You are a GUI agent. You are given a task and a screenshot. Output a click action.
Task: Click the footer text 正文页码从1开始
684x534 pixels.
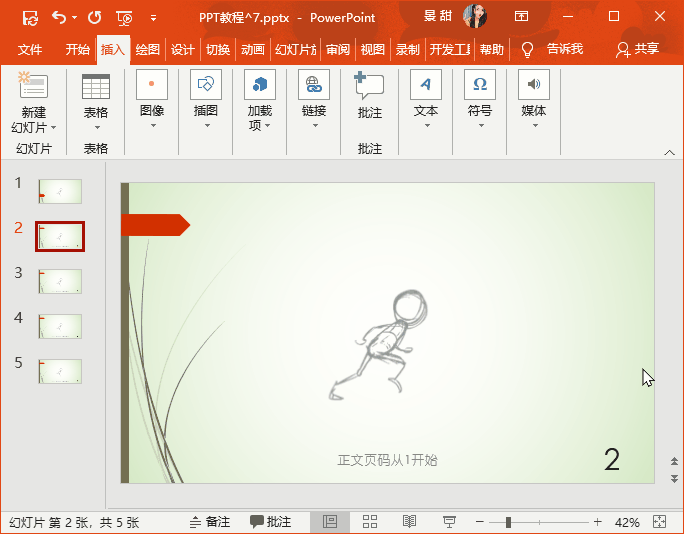coord(387,460)
